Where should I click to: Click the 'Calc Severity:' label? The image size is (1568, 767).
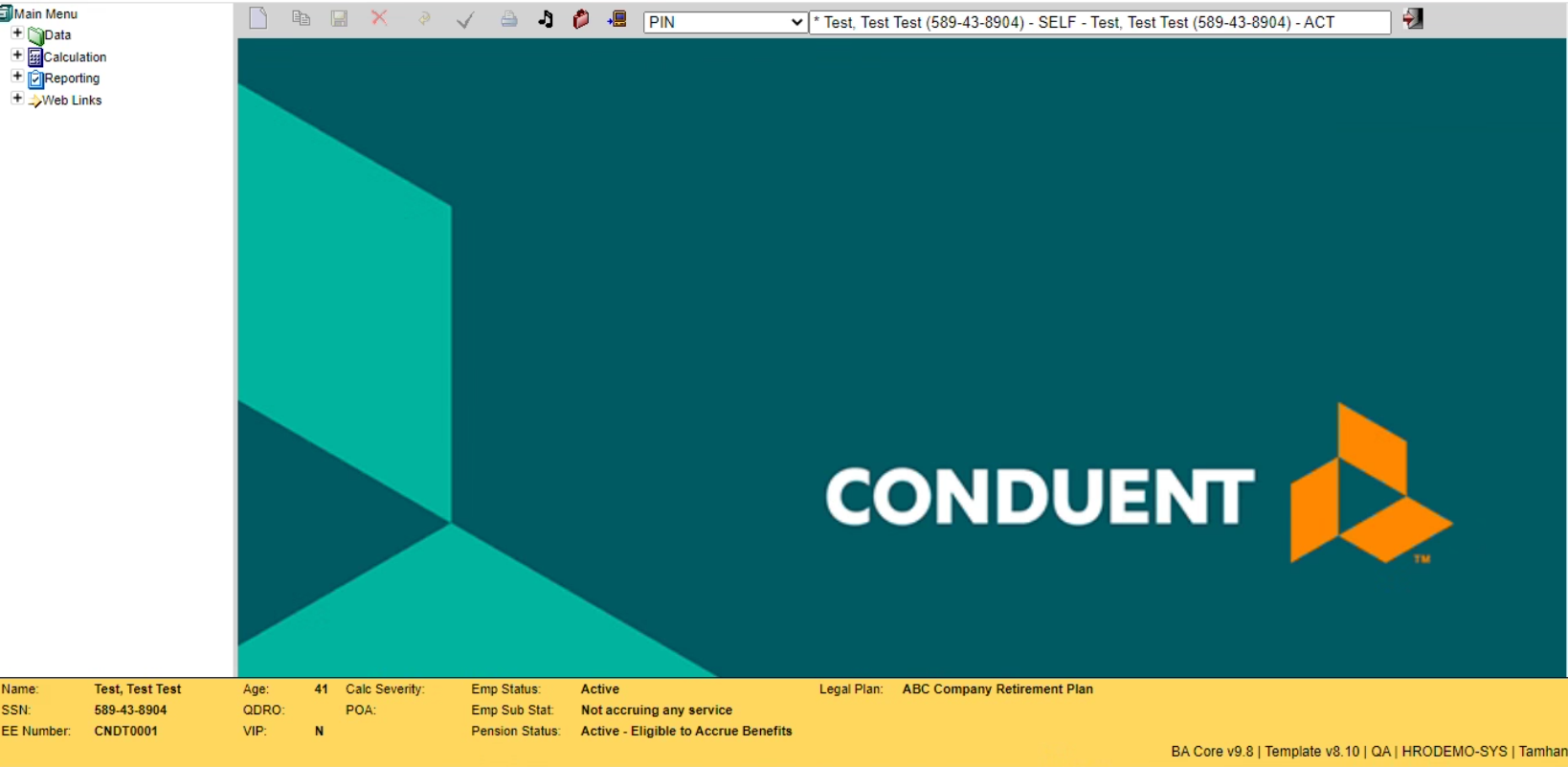385,688
